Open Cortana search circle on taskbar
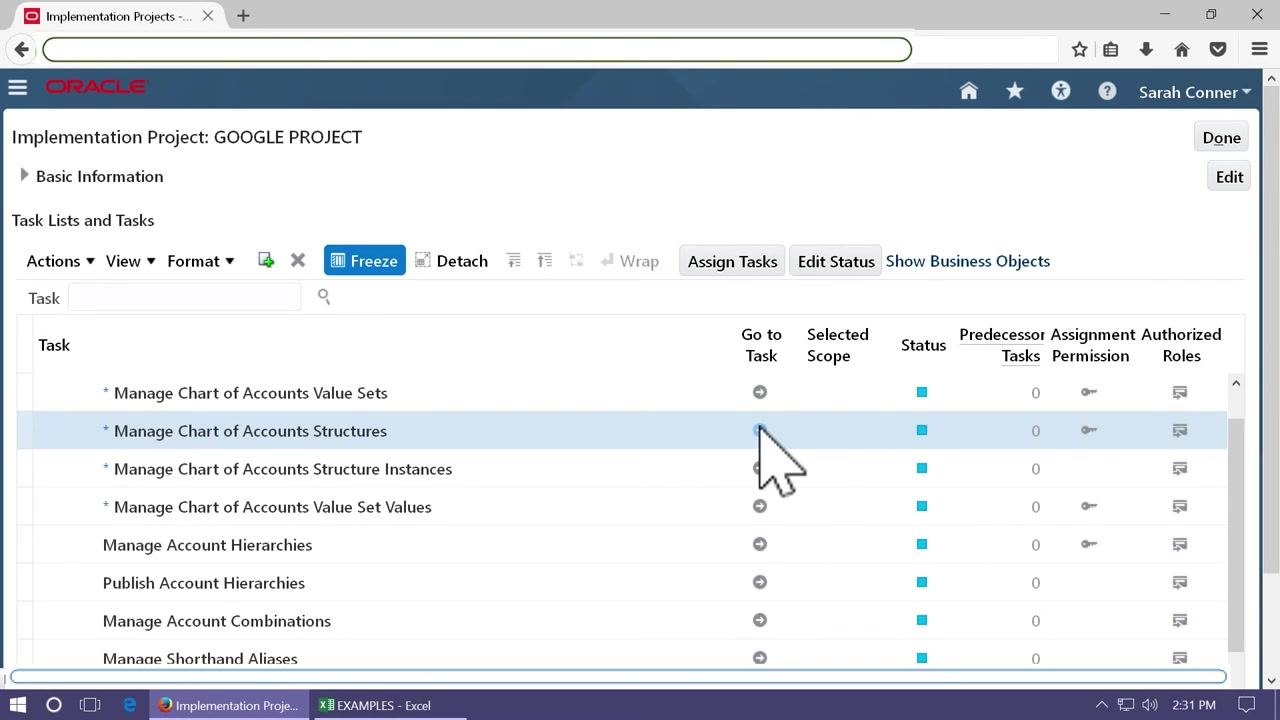 tap(54, 705)
